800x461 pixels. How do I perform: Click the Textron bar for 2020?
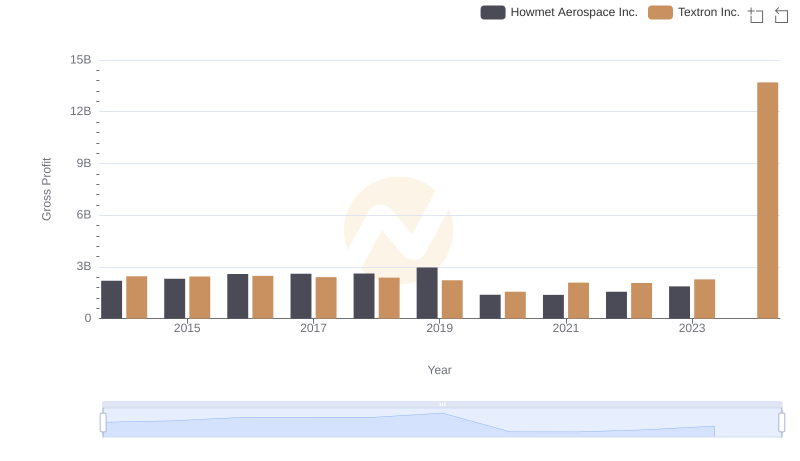point(515,305)
